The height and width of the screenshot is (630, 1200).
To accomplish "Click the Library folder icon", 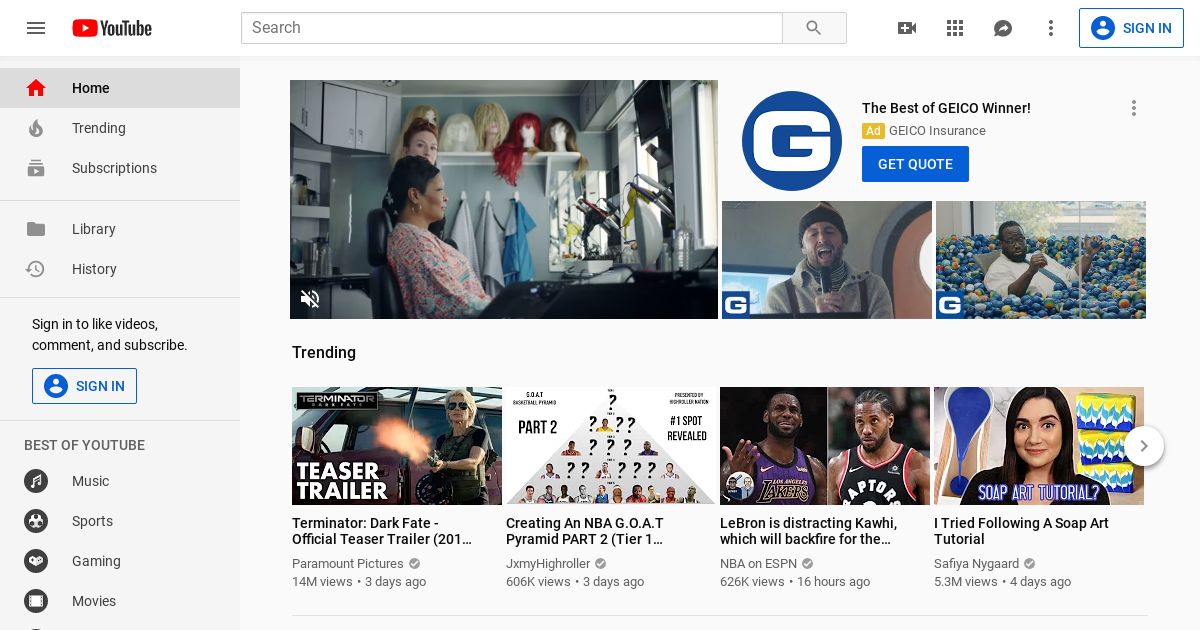I will pyautogui.click(x=36, y=229).
